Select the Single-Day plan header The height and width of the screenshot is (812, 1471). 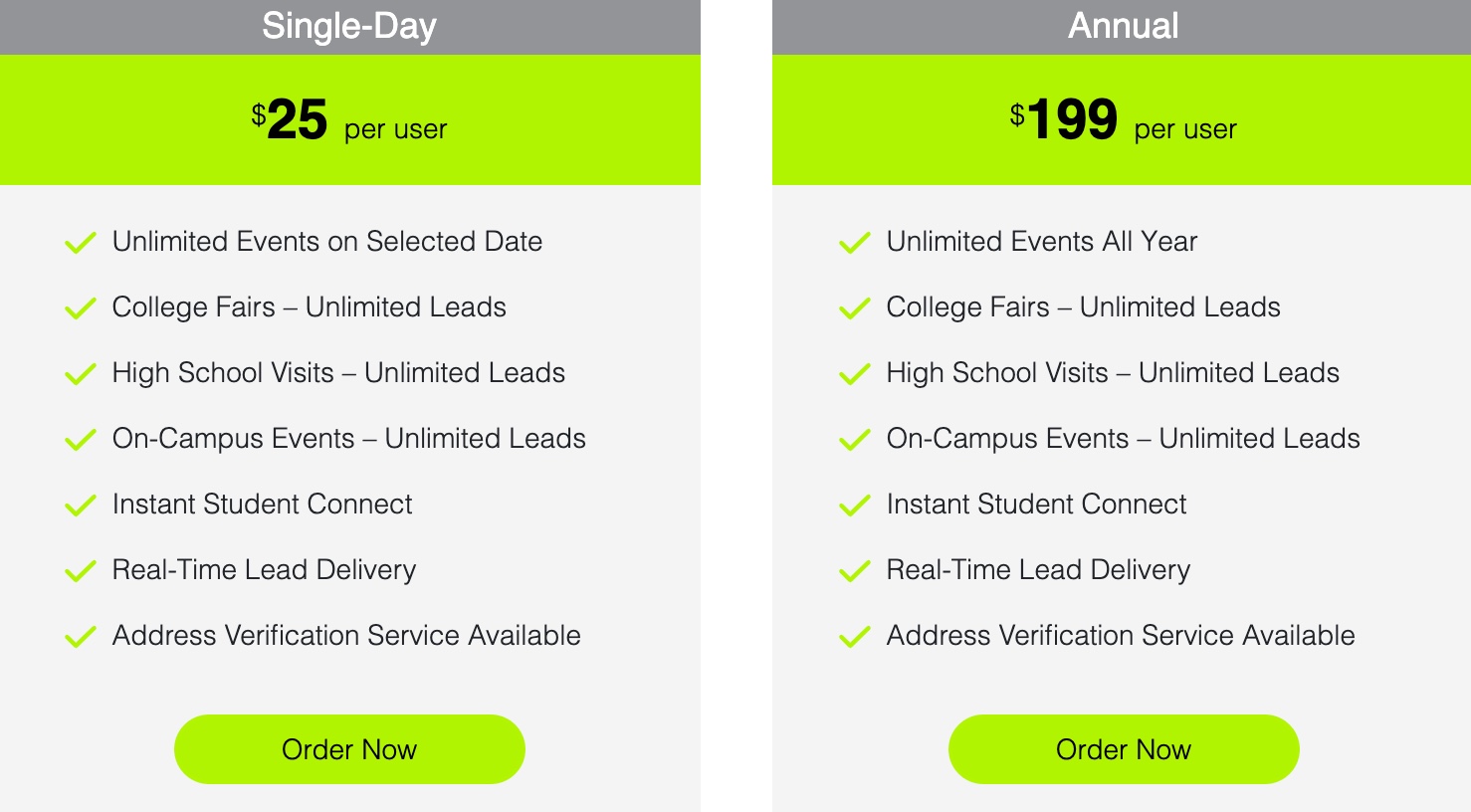[350, 27]
